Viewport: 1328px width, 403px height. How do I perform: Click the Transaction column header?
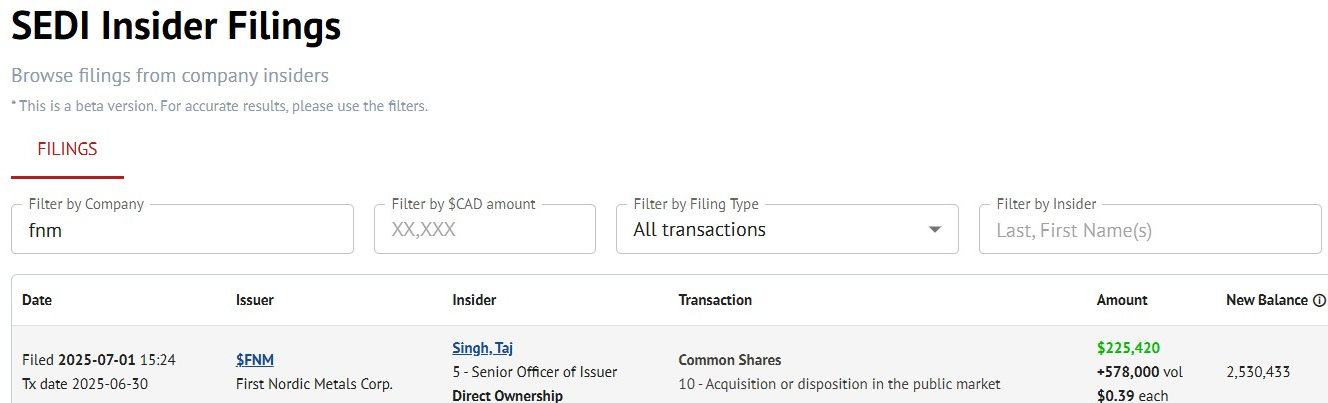click(x=715, y=300)
